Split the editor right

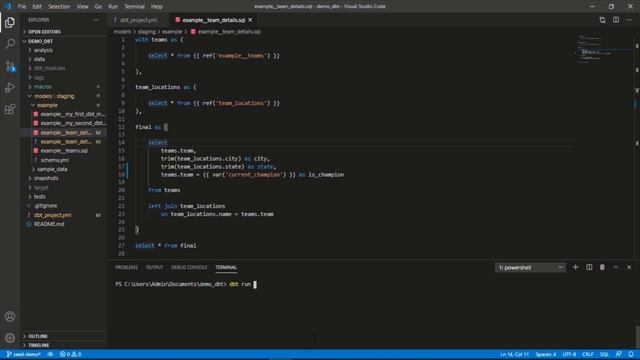[x=616, y=20]
